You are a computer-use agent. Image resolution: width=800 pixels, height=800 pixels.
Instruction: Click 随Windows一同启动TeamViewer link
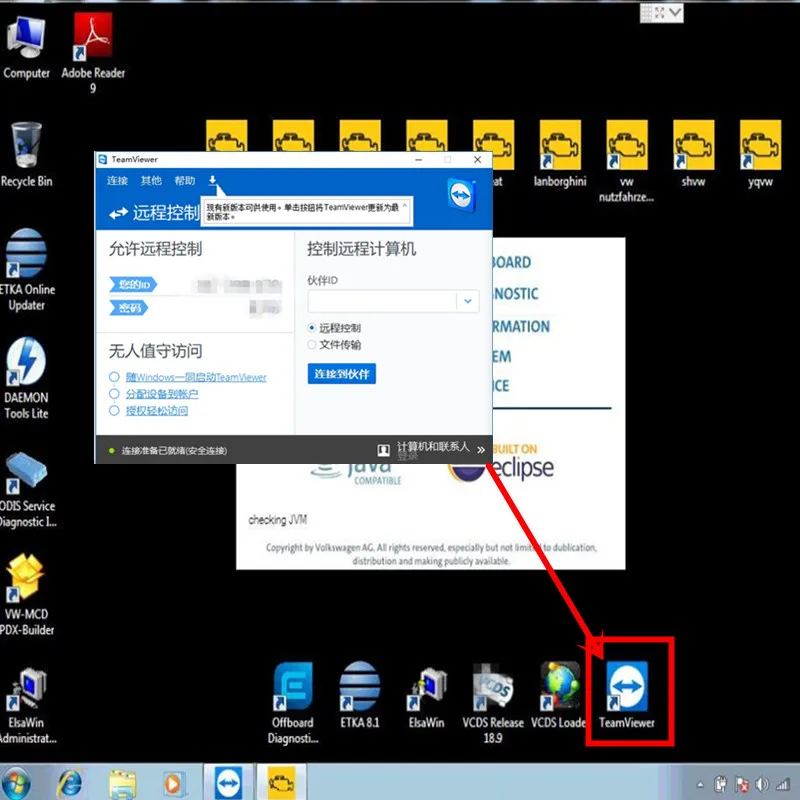pyautogui.click(x=196, y=377)
